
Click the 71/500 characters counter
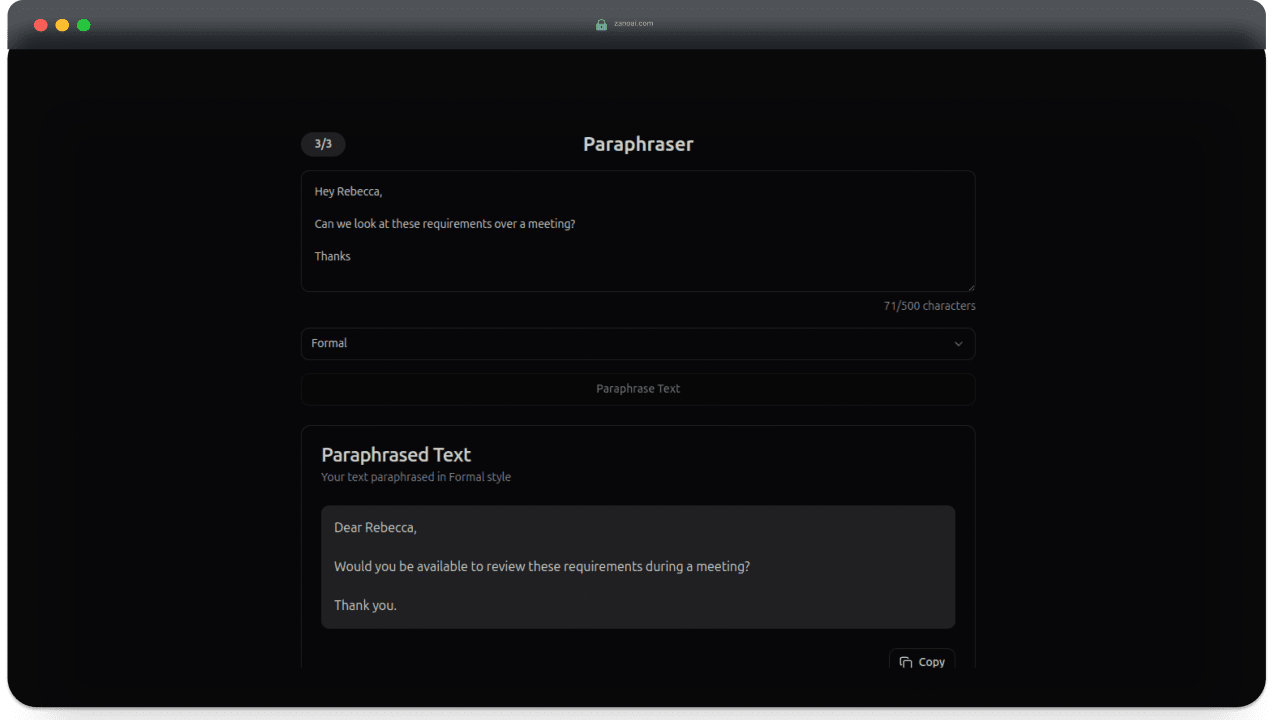[x=929, y=306]
